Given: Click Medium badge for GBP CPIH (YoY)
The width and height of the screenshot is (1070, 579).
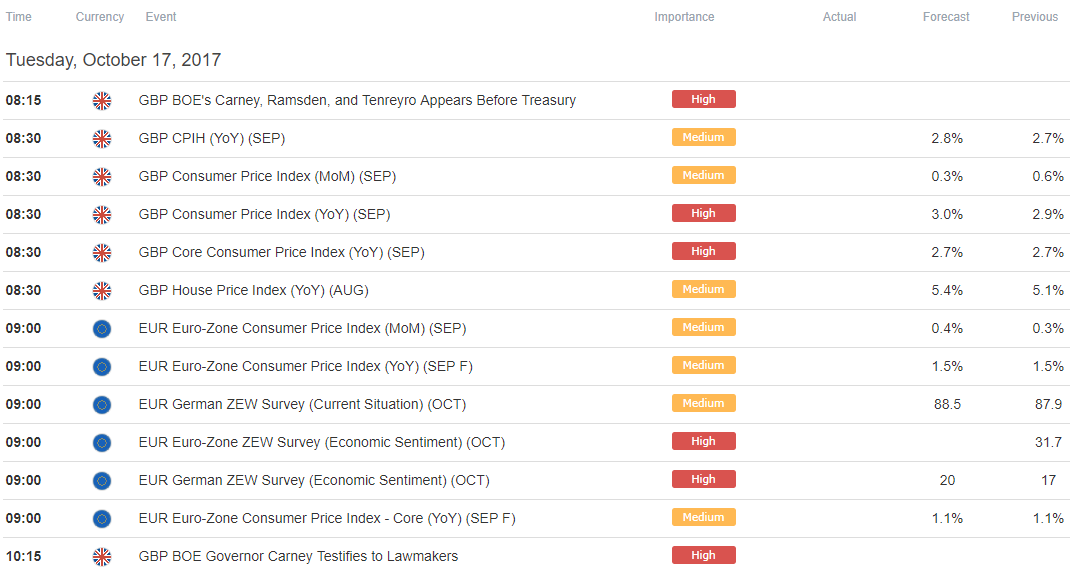Looking at the screenshot, I should point(704,137).
